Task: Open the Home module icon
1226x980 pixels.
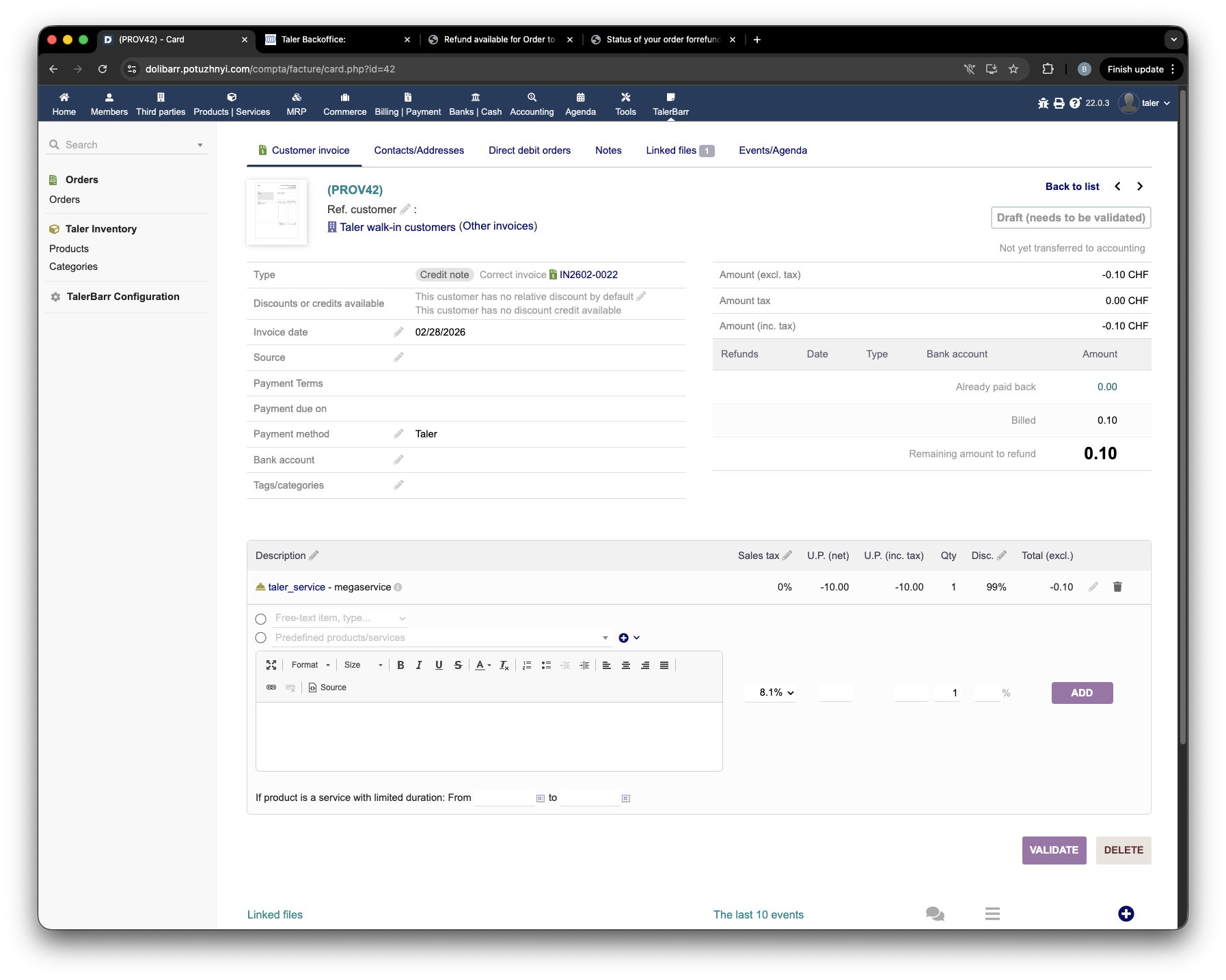Action: (x=64, y=104)
